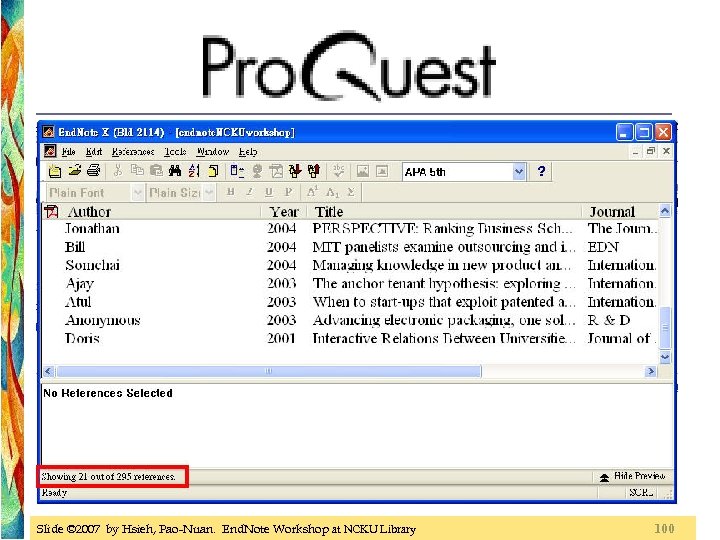The height and width of the screenshot is (540, 720).
Task: Open the Help menu
Action: pyautogui.click(x=248, y=152)
